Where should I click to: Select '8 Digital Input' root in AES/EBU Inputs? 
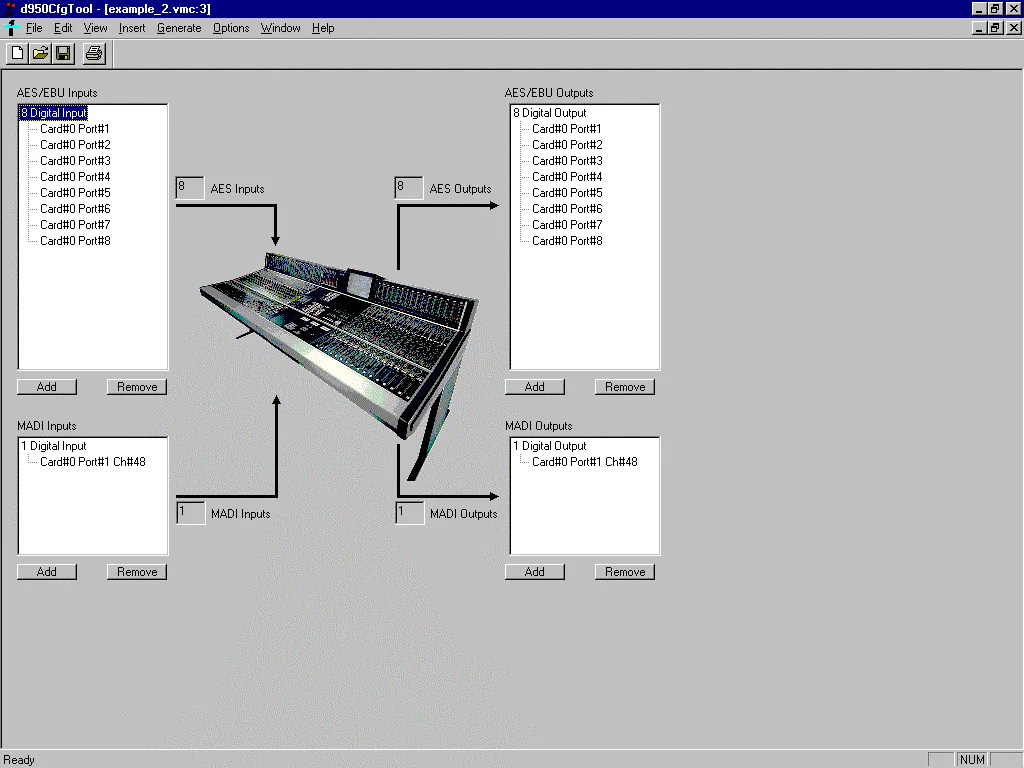(x=54, y=113)
